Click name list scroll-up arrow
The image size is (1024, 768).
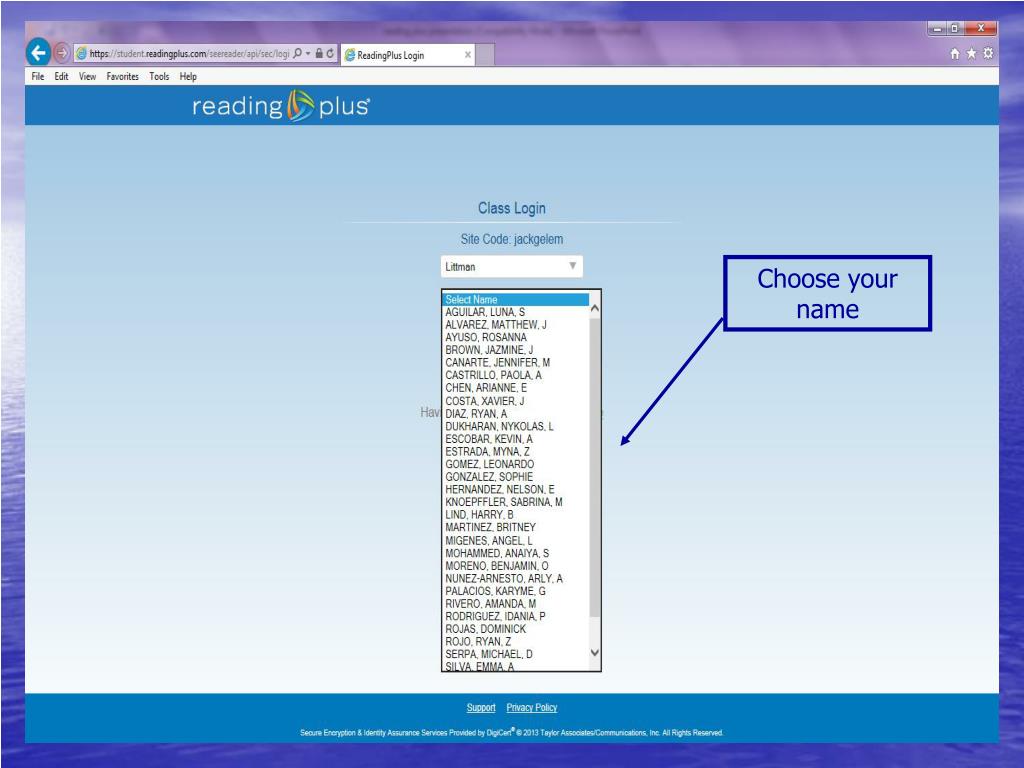point(594,308)
